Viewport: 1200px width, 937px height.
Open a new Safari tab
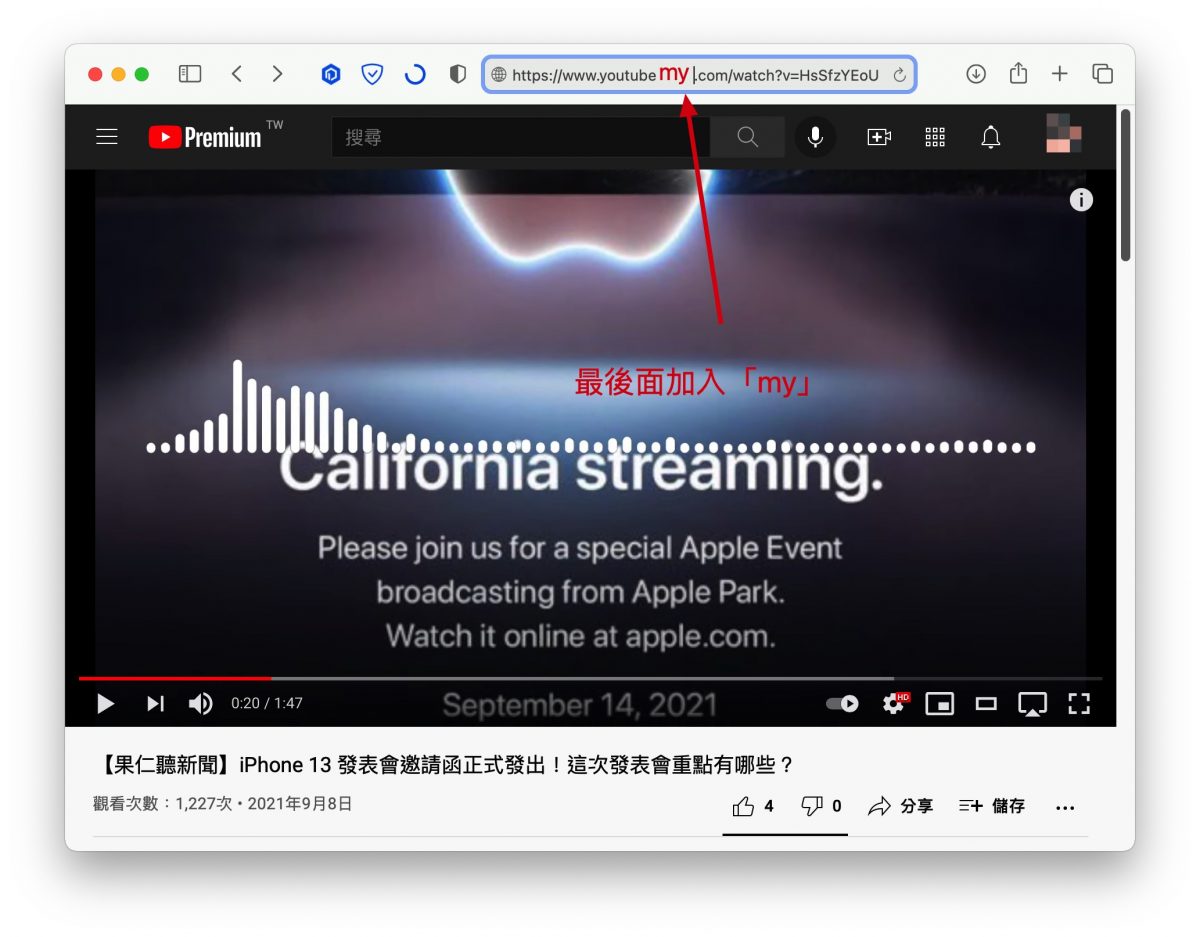pos(1060,74)
